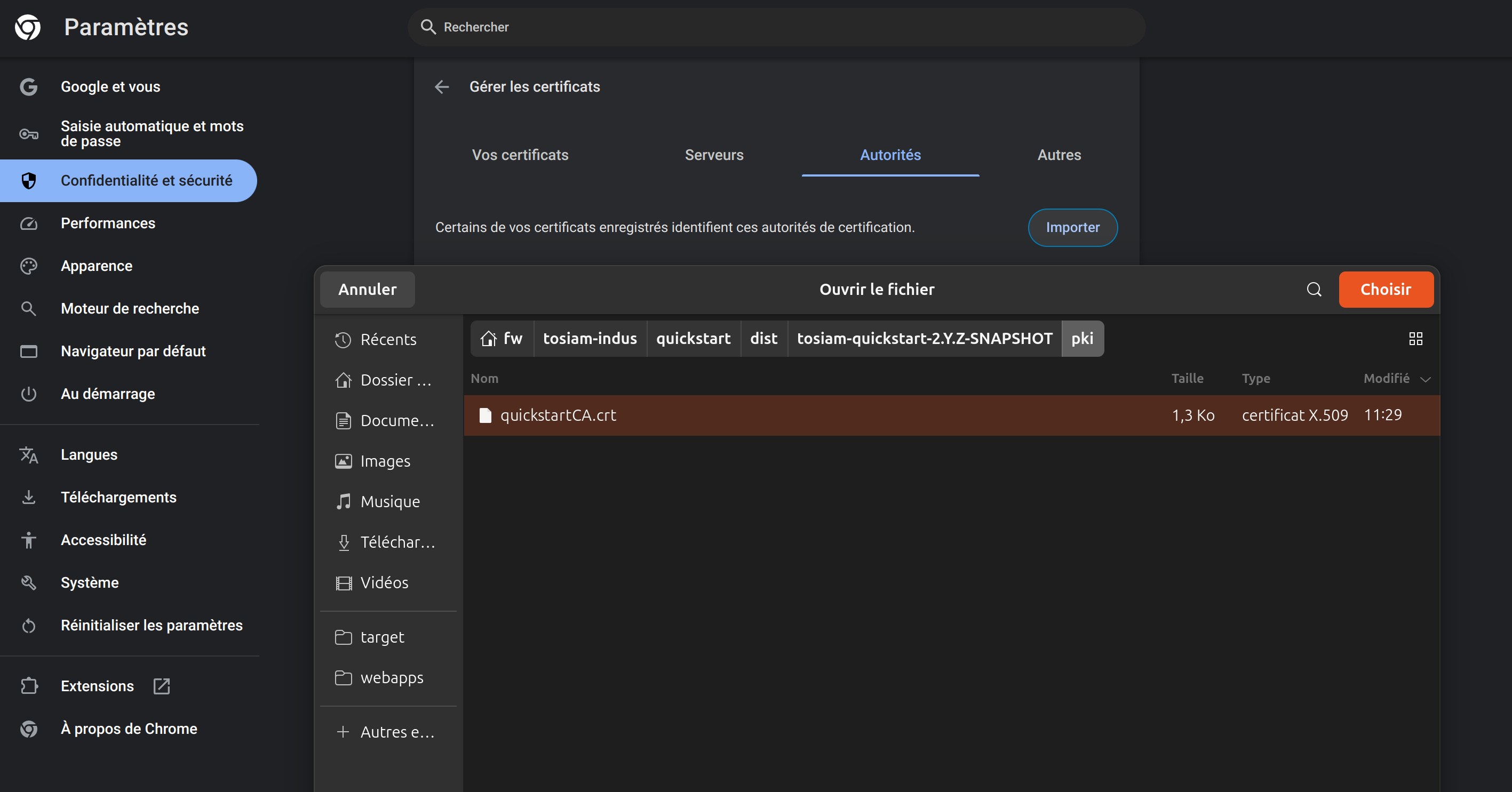Navigate to quickstart folder in path bar
Viewport: 1512px width, 792px height.
point(693,339)
